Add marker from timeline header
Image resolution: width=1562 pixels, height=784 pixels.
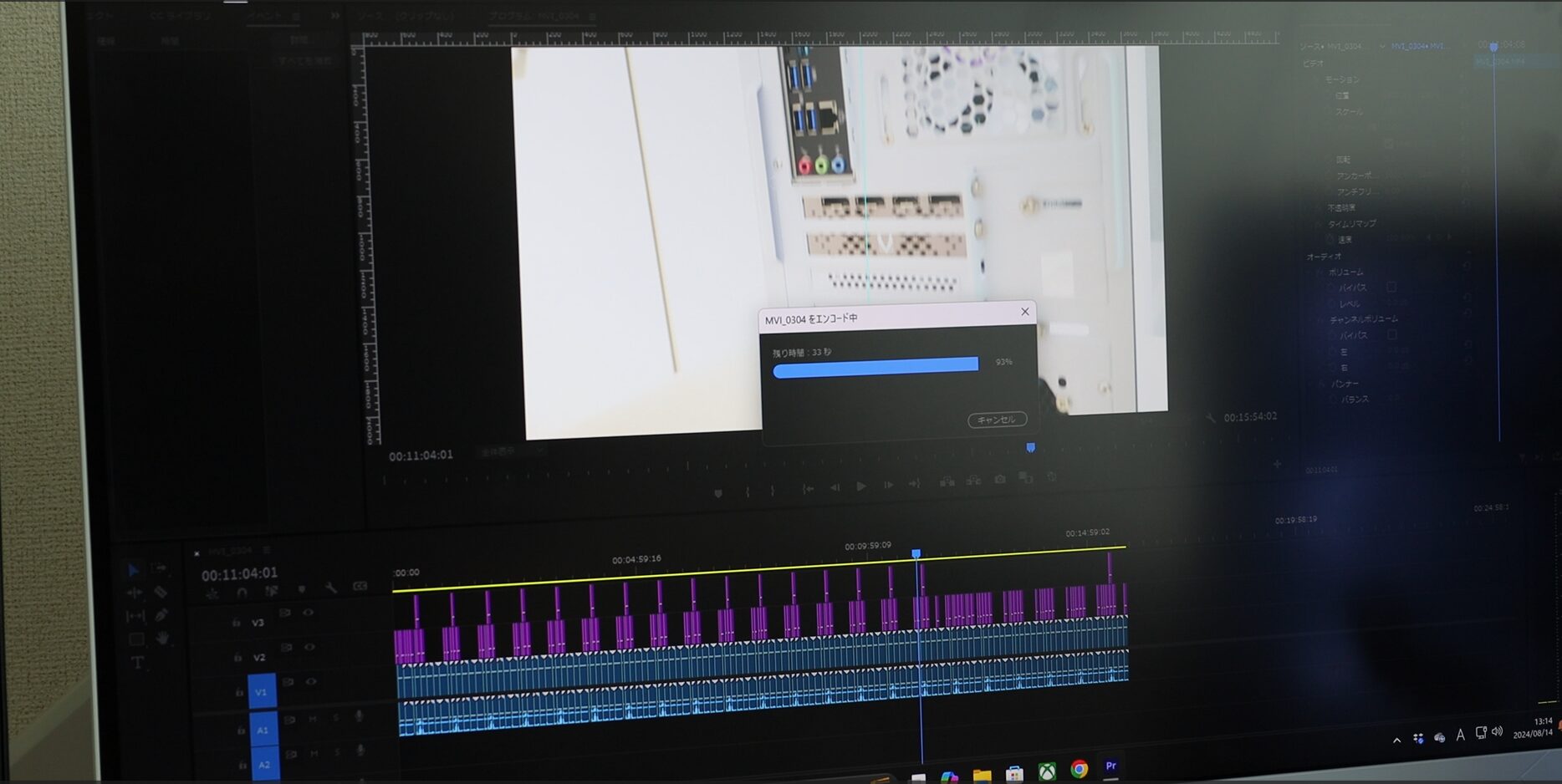pos(302,589)
